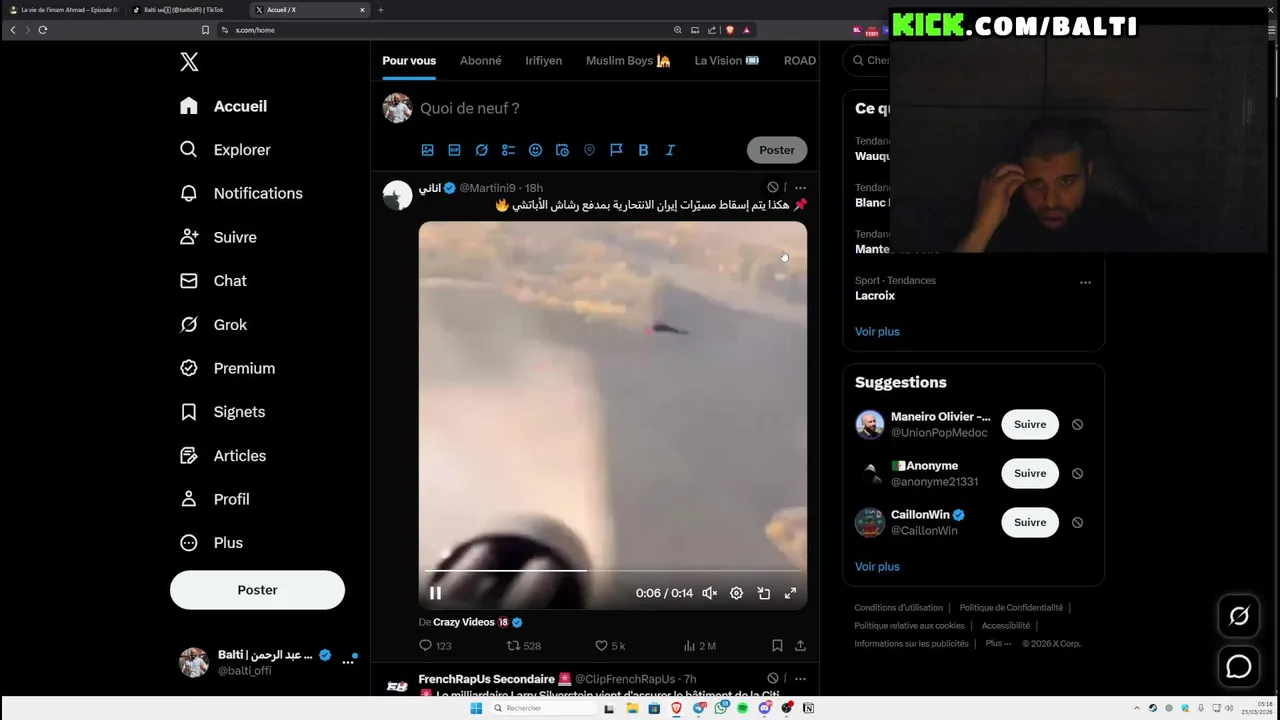Viewport: 1280px width, 720px height.
Task: Toggle bold formatting in composer
Action: point(643,150)
